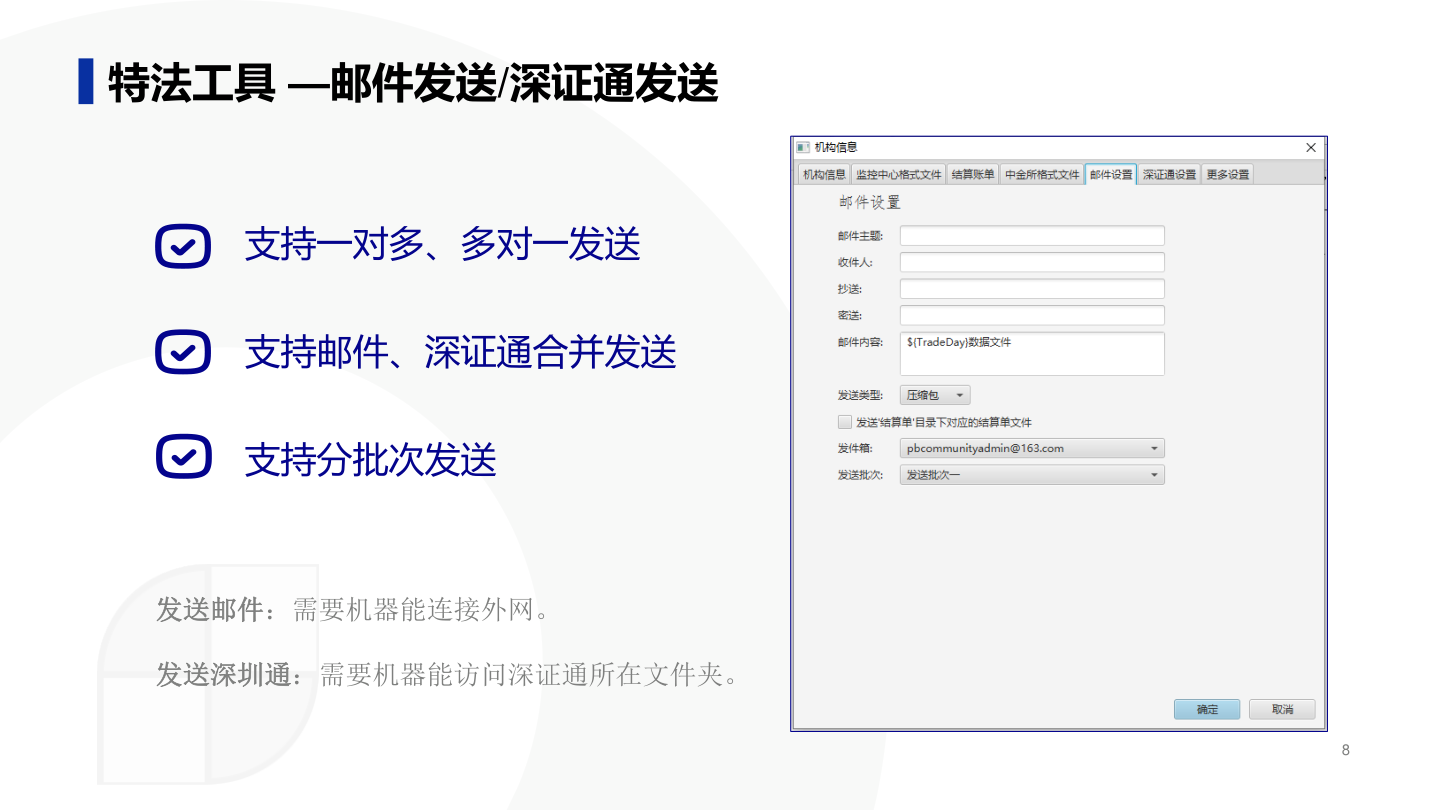Viewport: 1440px width, 810px height.
Task: Click the 邮件设置 tab
Action: click(x=1111, y=175)
